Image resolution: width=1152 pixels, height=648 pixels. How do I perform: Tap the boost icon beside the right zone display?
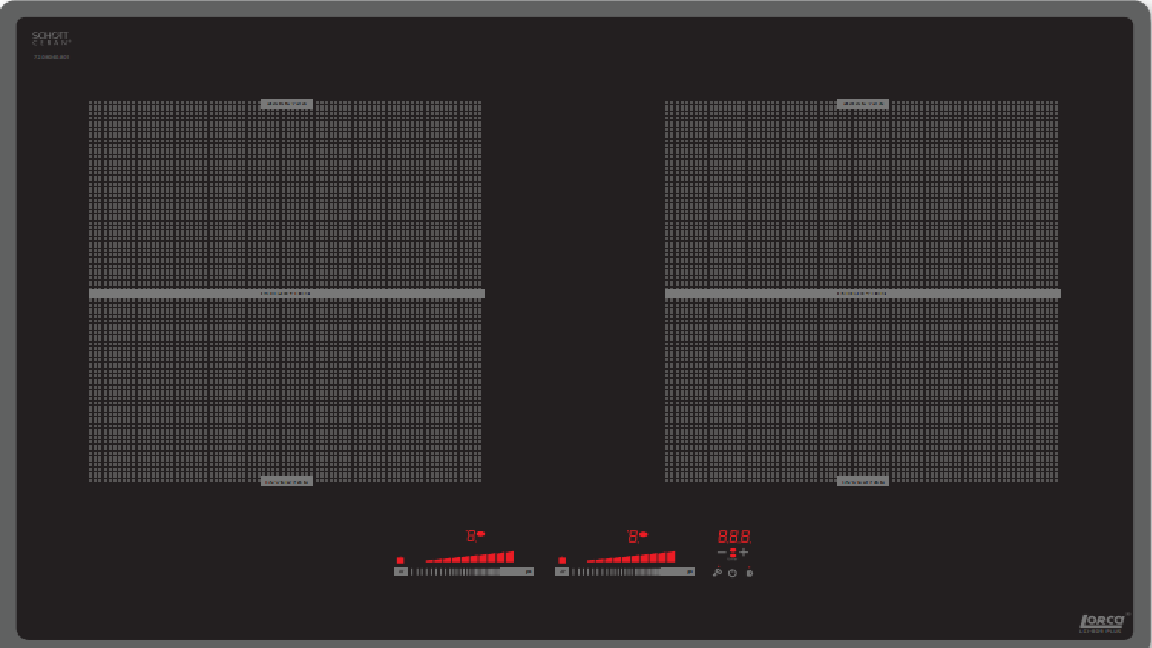coord(643,535)
